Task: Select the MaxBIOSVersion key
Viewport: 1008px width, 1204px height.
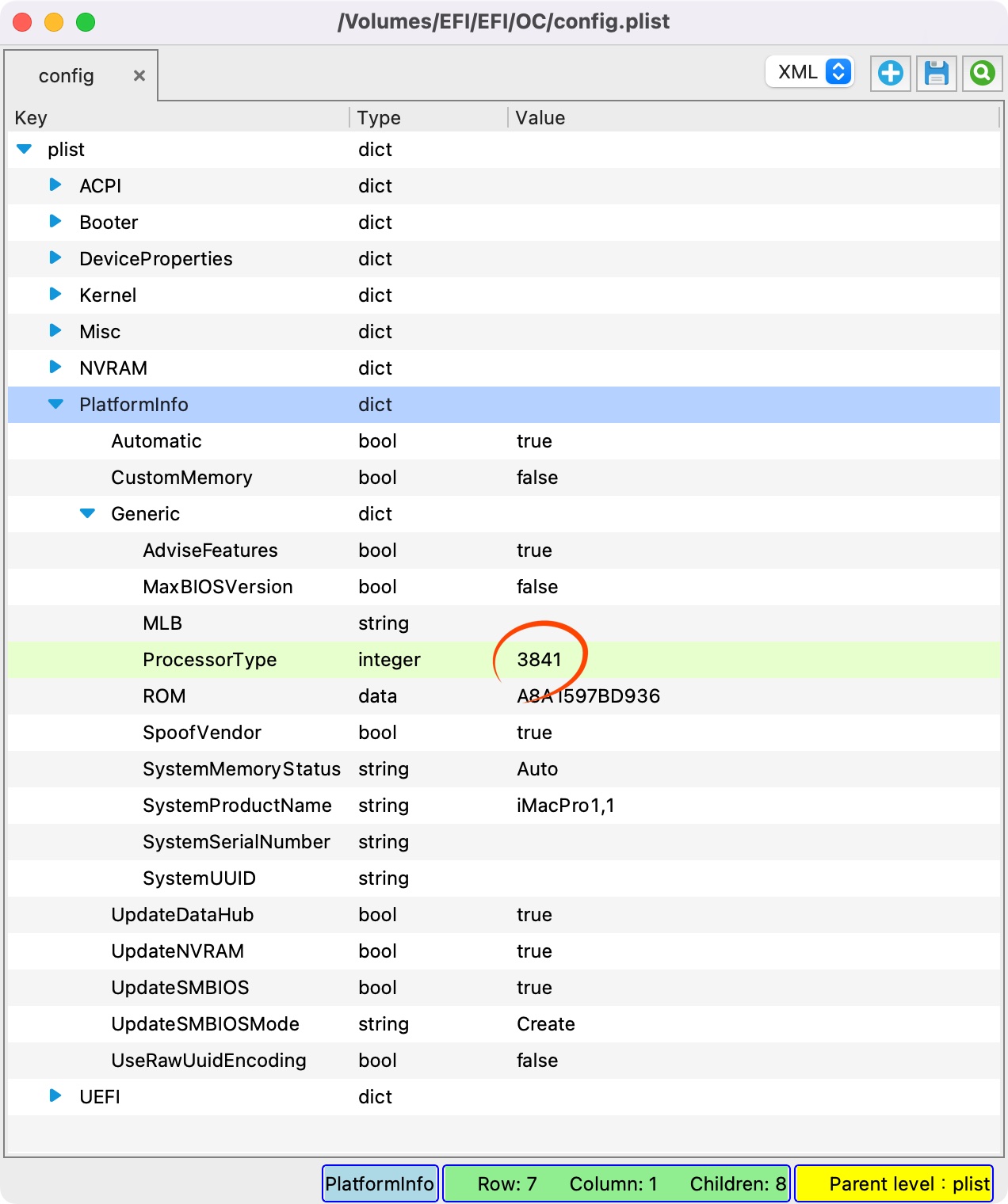Action: pos(218,587)
